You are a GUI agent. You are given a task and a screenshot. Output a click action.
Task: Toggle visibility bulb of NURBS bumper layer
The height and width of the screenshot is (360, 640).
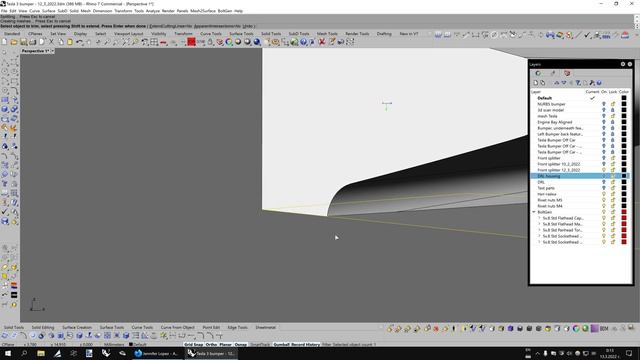pos(604,104)
